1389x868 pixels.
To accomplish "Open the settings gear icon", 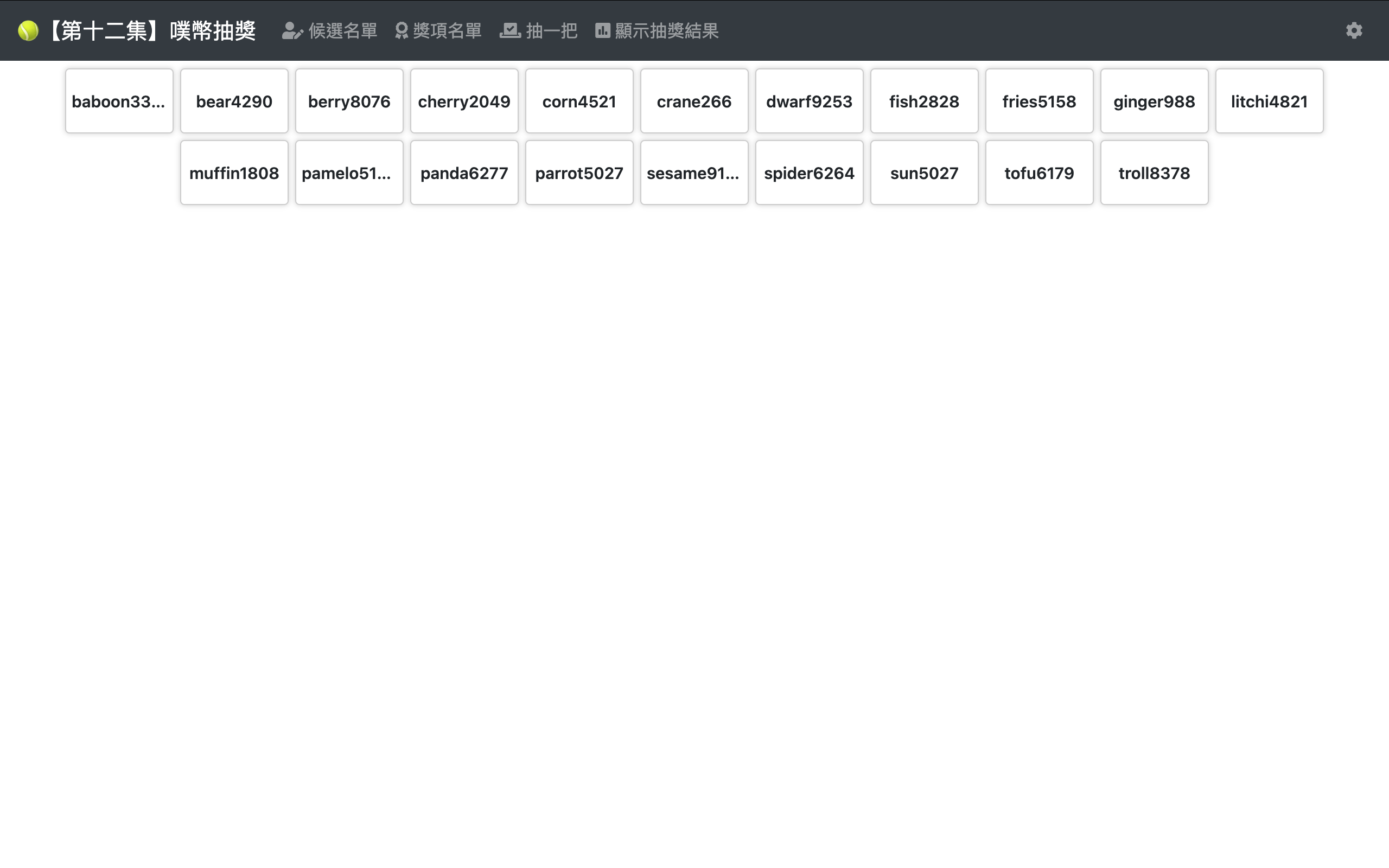I will 1353,30.
